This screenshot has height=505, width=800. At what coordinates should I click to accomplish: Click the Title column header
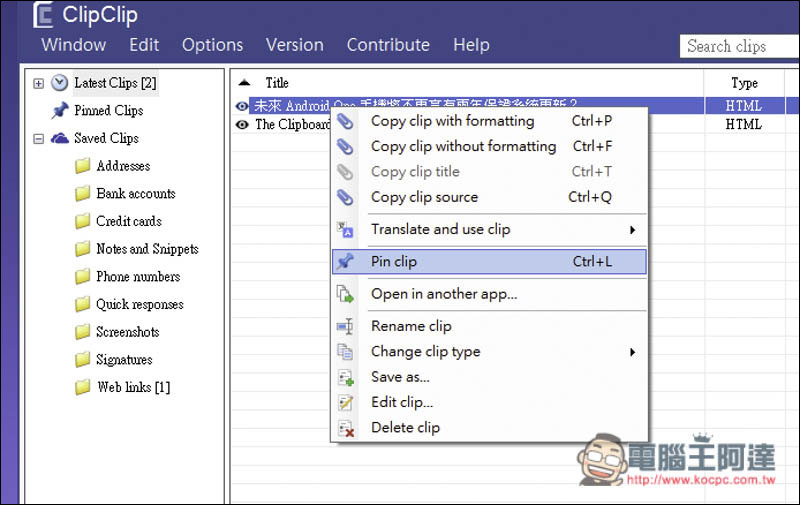277,83
